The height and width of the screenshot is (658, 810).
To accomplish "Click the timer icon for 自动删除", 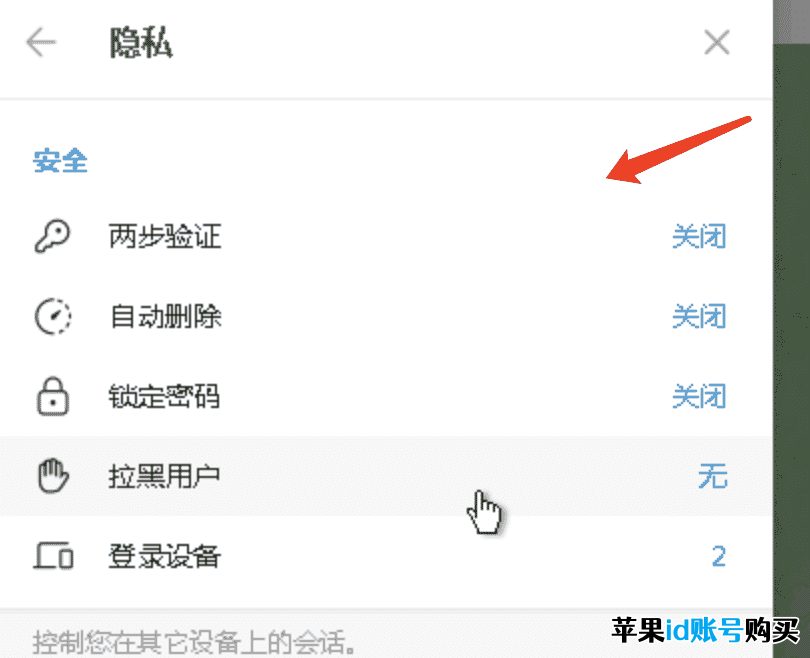I will [53, 316].
